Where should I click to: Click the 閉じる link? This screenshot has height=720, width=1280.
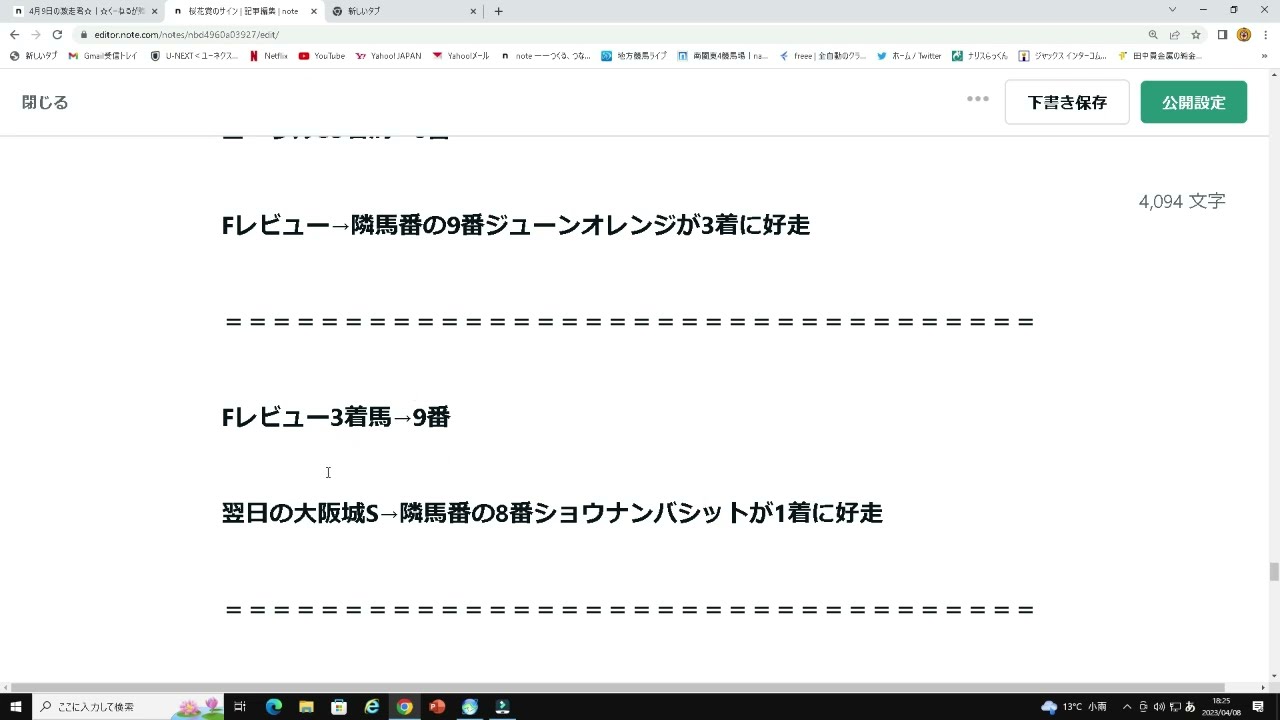(x=45, y=102)
